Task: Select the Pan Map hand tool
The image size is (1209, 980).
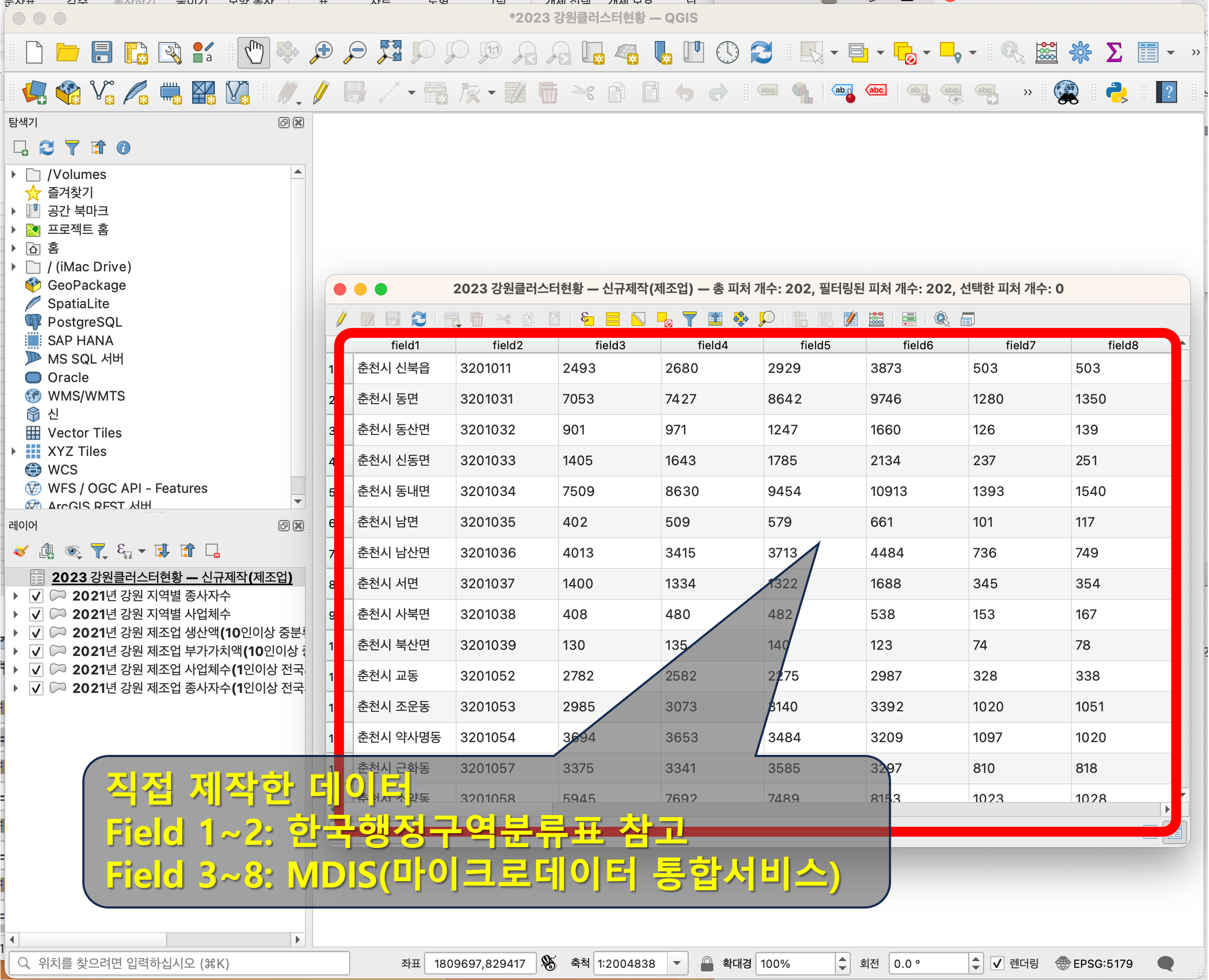Action: tap(254, 53)
